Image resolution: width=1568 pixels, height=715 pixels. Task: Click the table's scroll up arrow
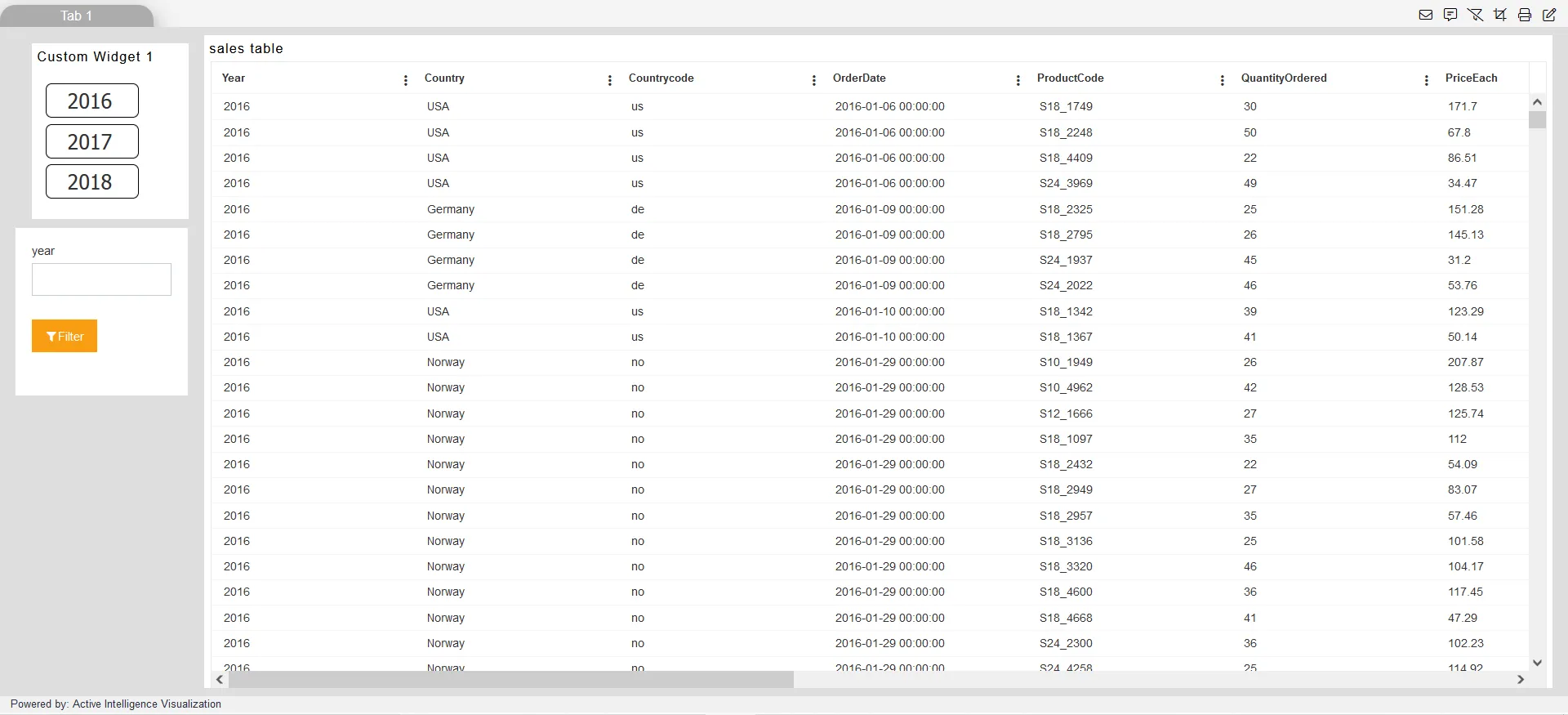coord(1537,102)
